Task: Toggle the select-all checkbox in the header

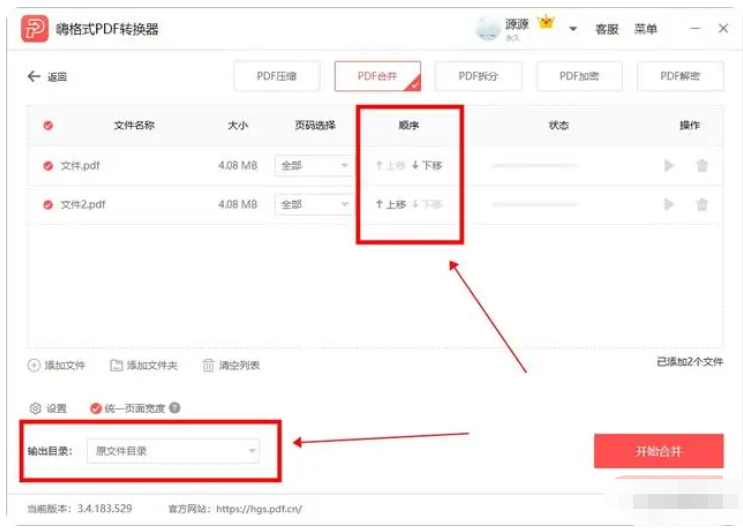Action: (x=47, y=126)
